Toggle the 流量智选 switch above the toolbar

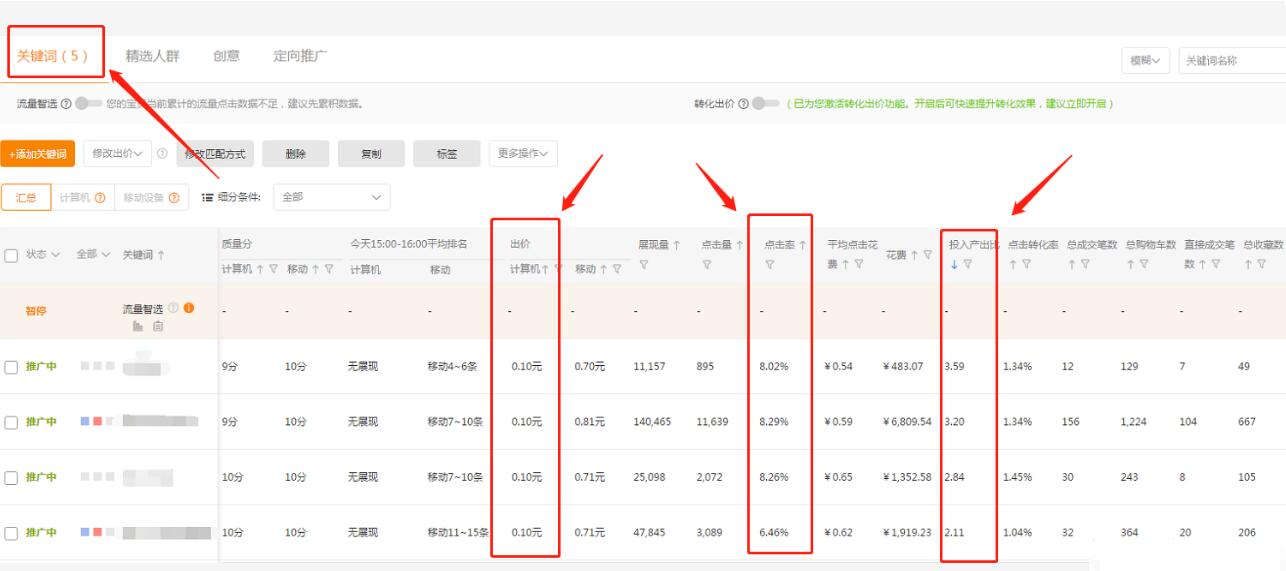[90, 104]
